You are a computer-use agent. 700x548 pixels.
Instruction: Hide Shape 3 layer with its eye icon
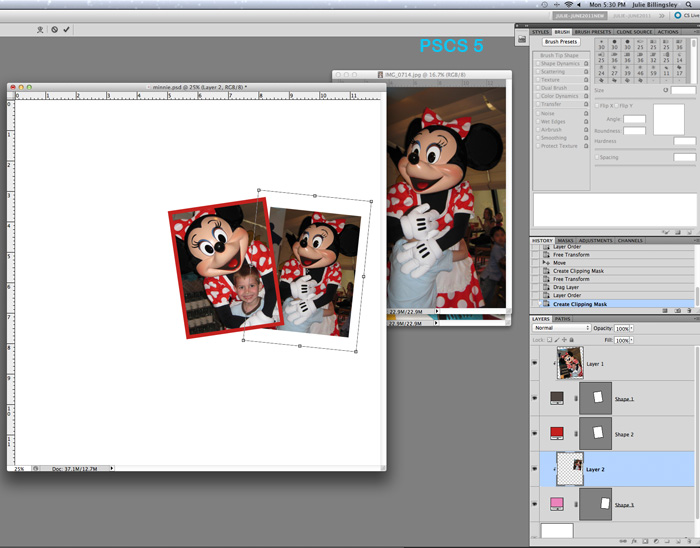pyautogui.click(x=535, y=504)
